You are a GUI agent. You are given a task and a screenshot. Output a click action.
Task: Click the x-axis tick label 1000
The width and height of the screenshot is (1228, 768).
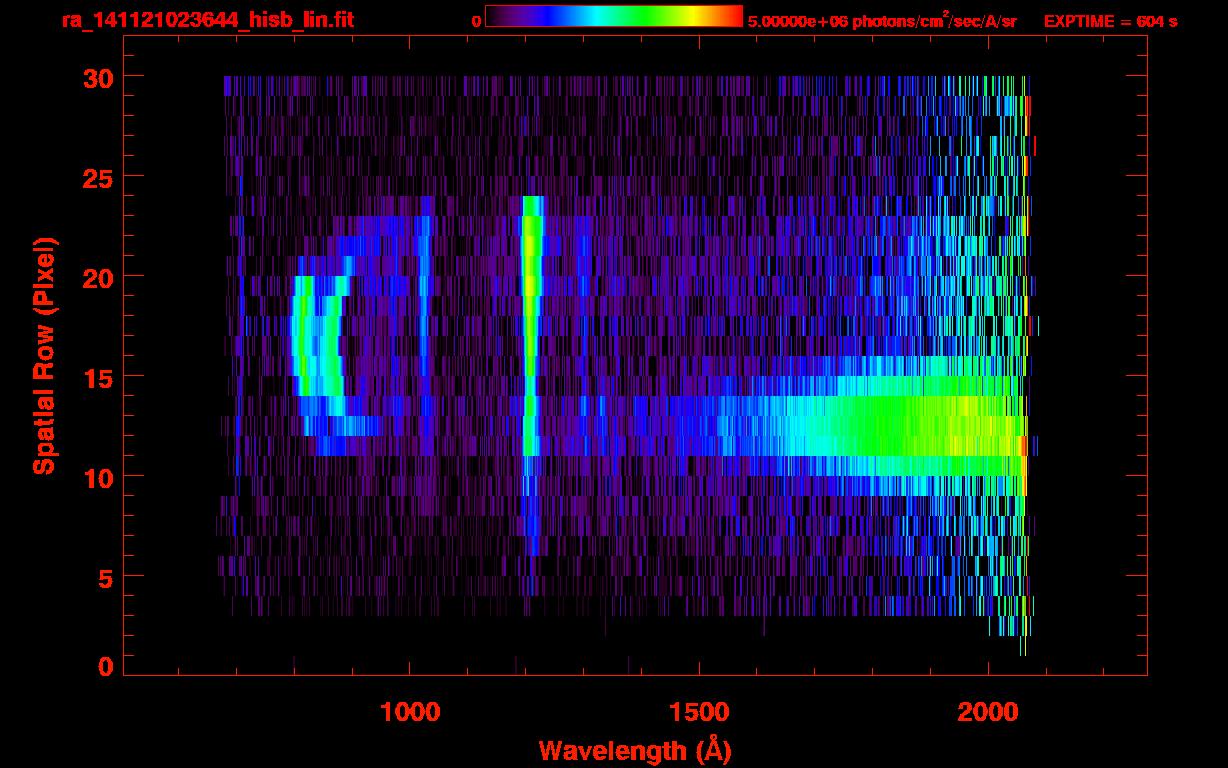410,711
